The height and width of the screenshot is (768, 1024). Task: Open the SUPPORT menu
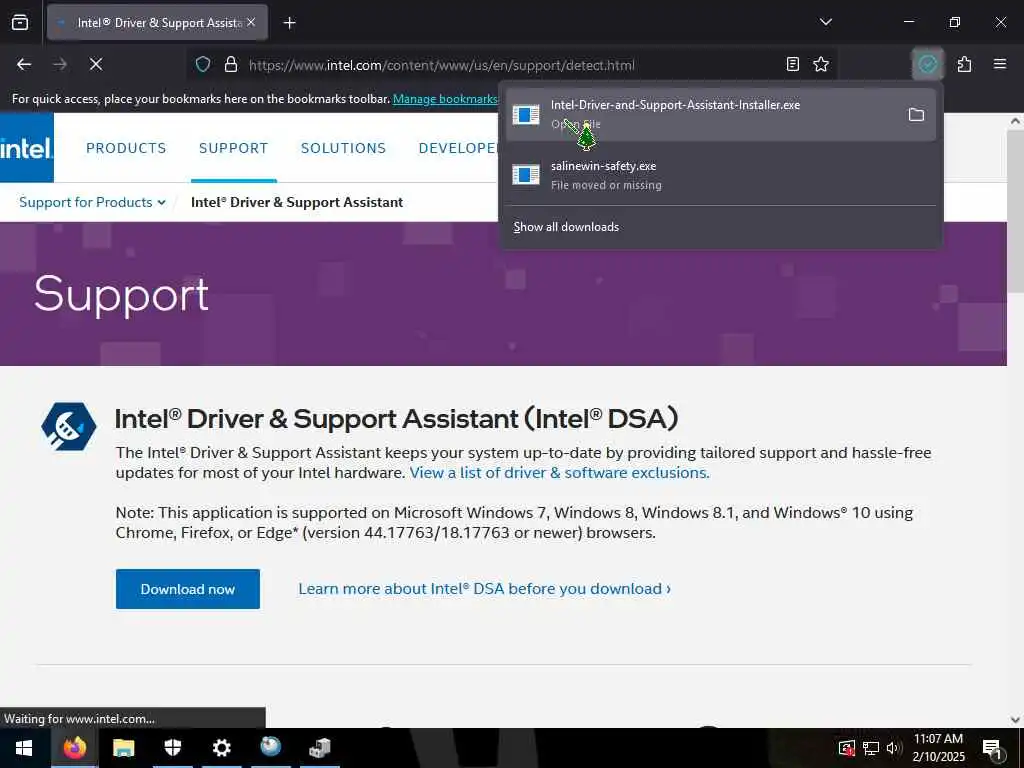pos(233,148)
